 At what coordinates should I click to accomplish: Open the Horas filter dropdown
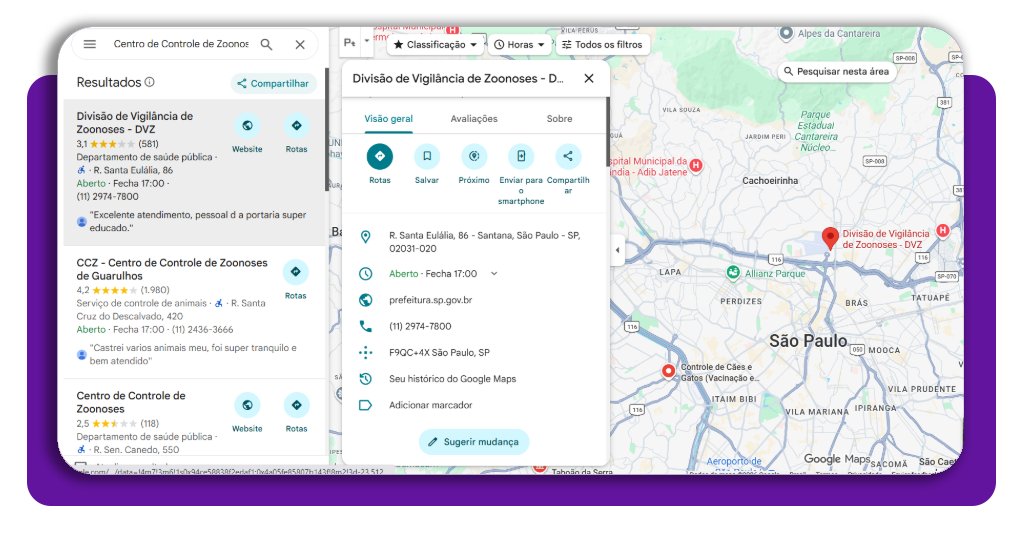[x=520, y=45]
